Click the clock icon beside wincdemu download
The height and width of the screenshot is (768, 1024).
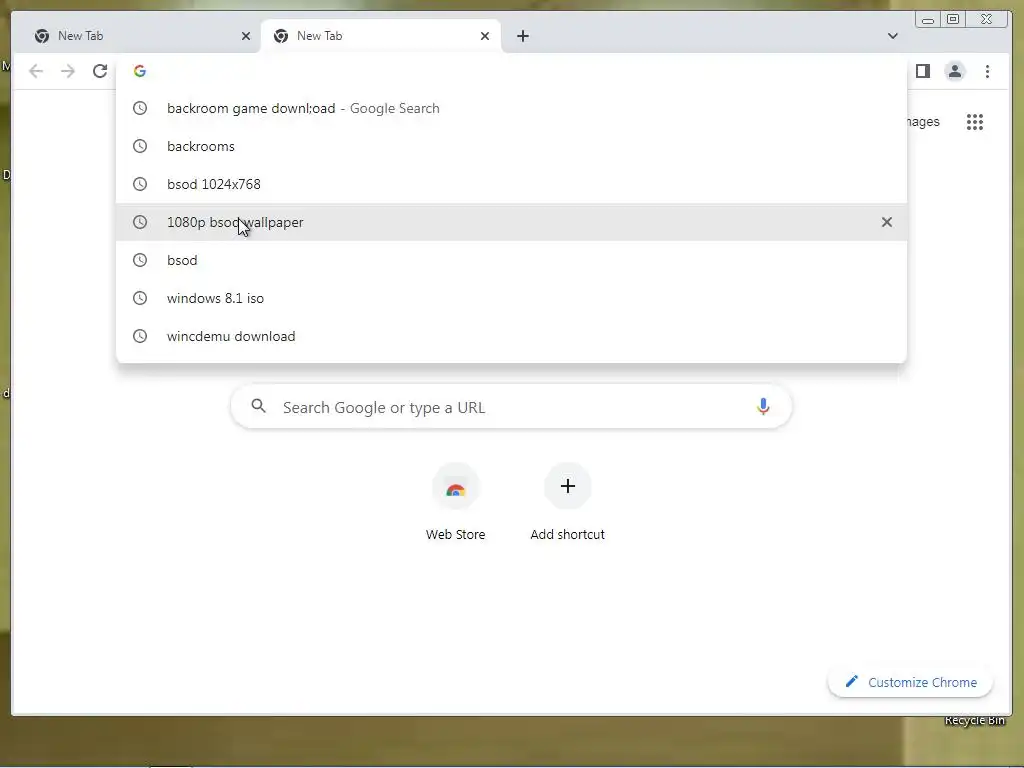(x=140, y=336)
